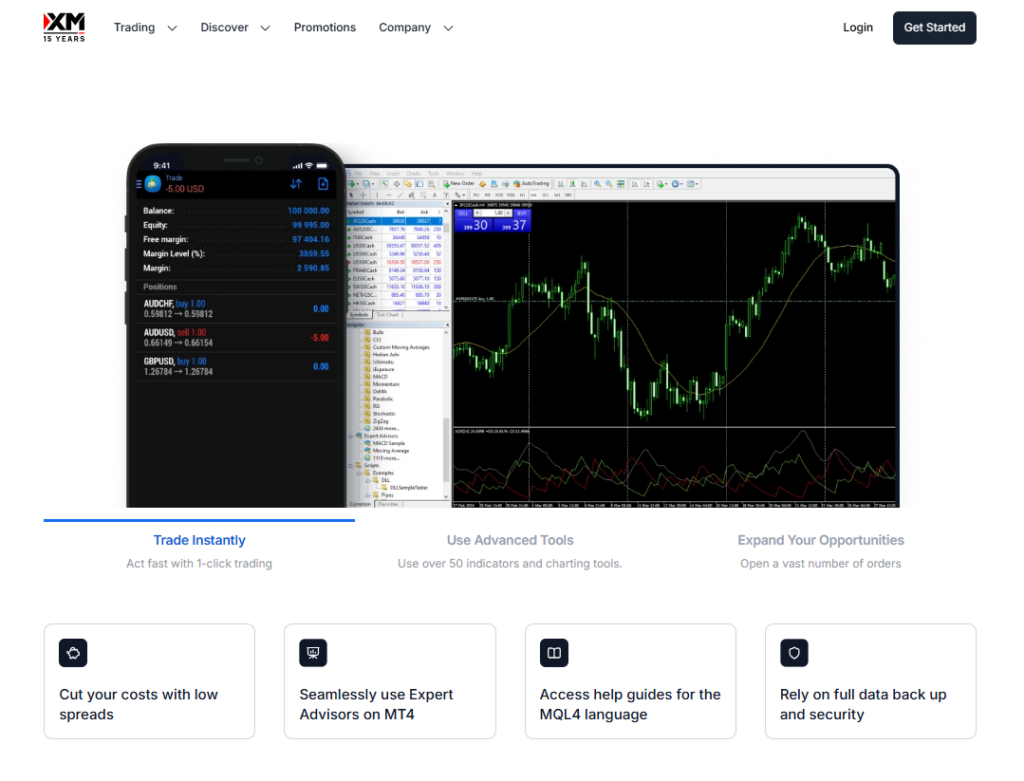Click the Get Started button
The width and height of the screenshot is (1024, 781).
(935, 27)
